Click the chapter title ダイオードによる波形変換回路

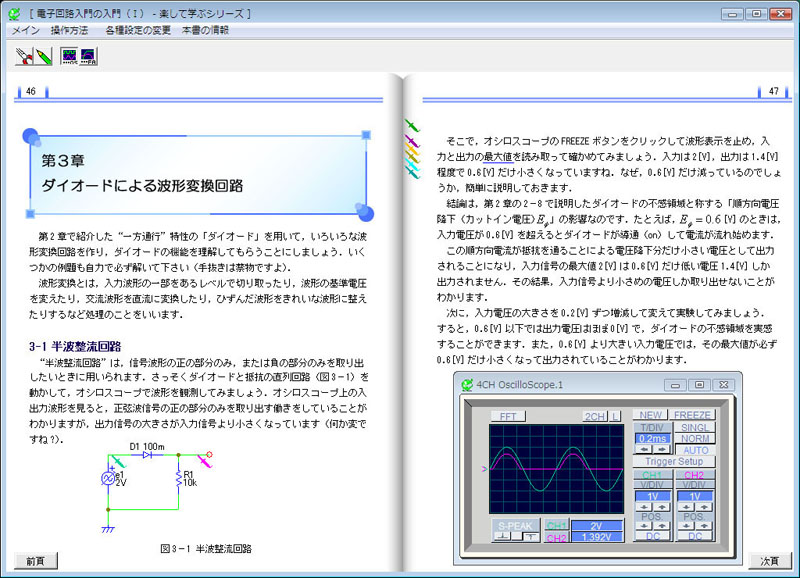click(x=142, y=185)
